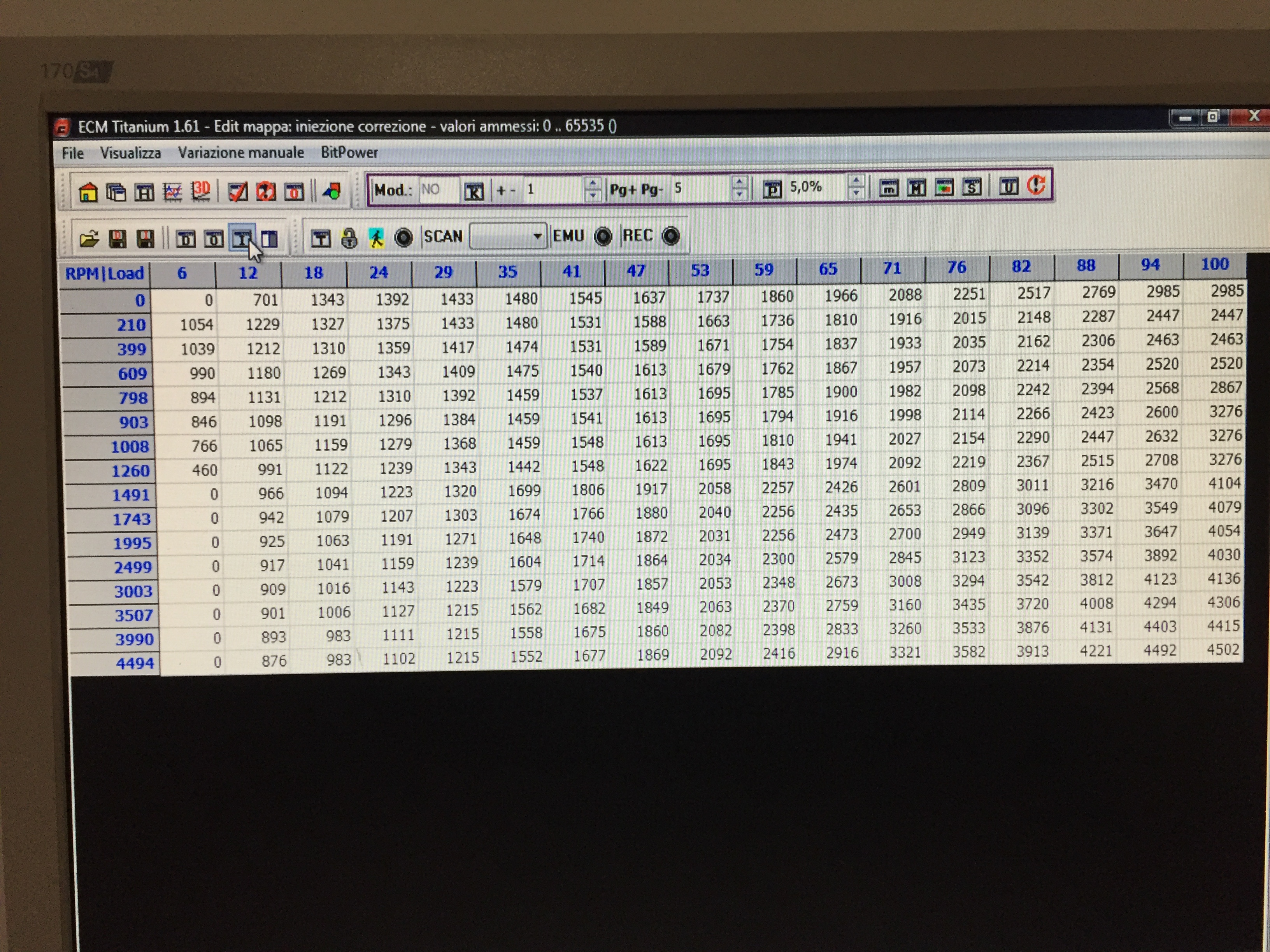Click the floppy disk icon labeled D

tap(118, 239)
